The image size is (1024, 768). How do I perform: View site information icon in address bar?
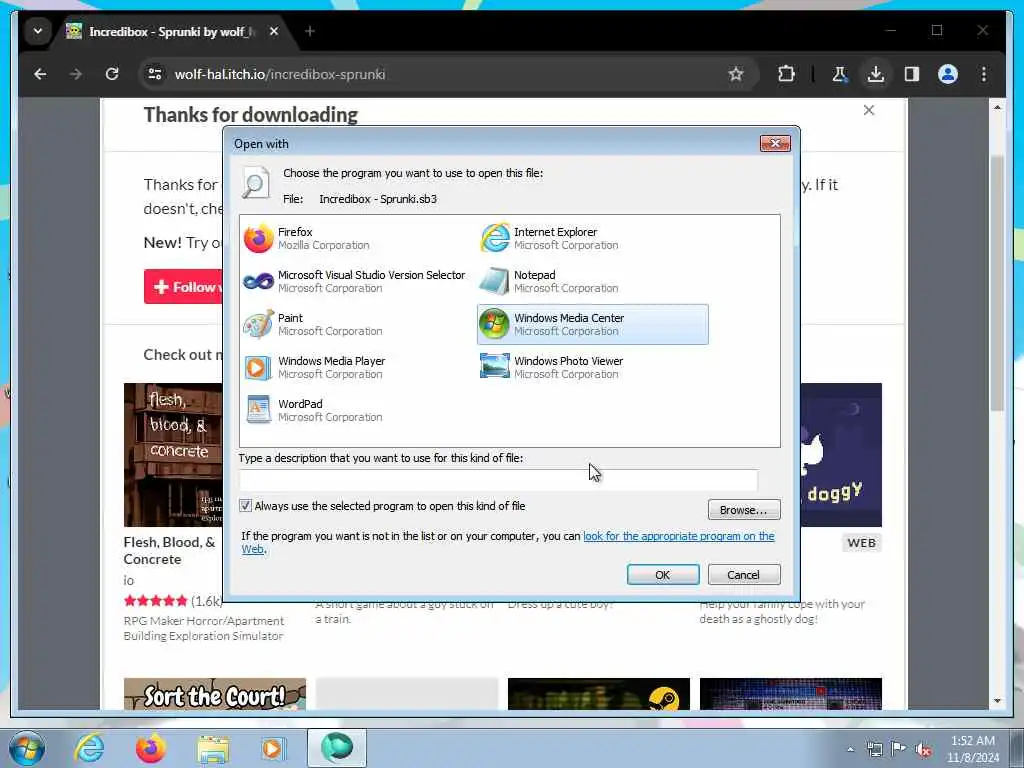tap(155, 74)
